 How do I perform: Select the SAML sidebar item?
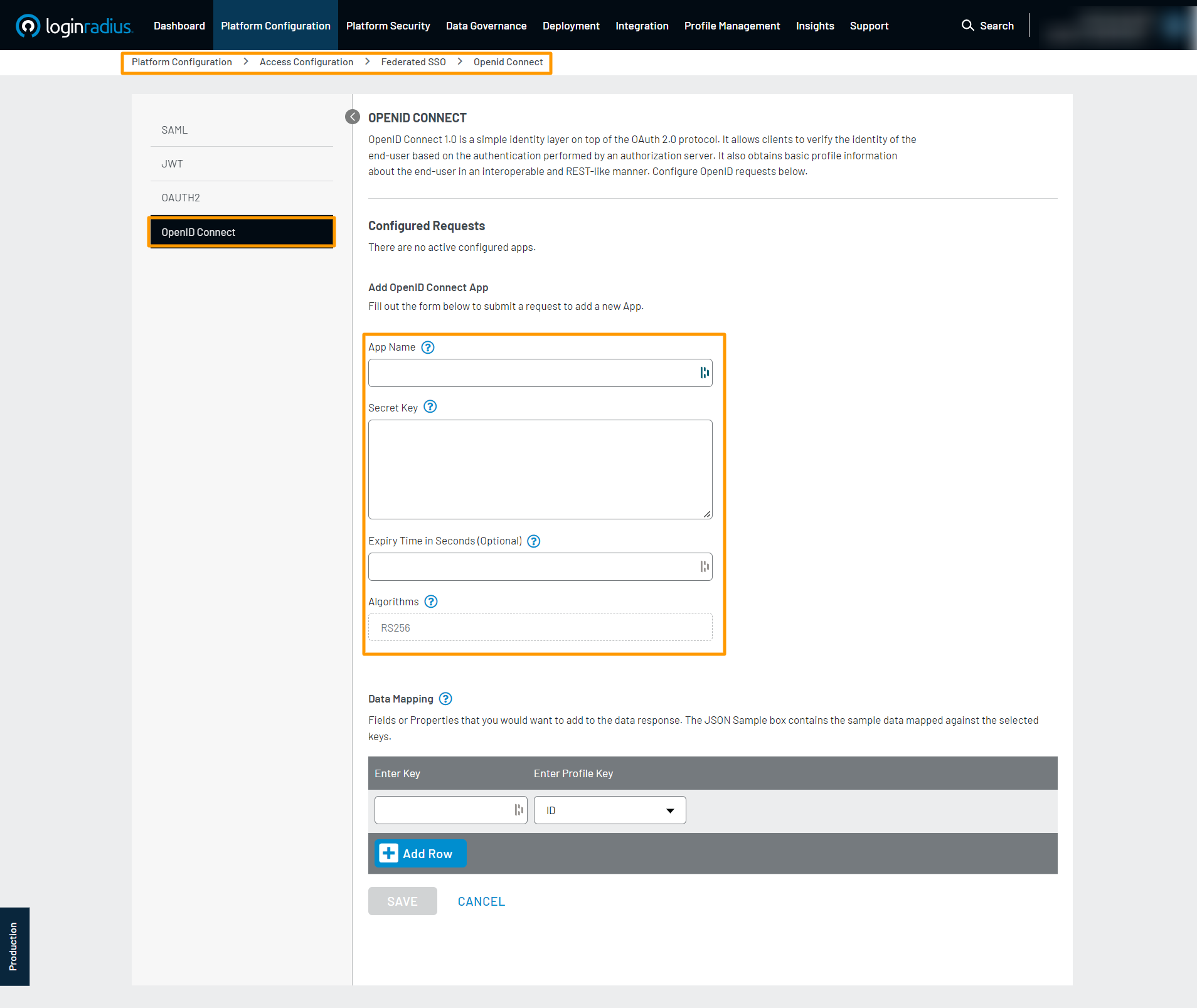pyautogui.click(x=242, y=130)
